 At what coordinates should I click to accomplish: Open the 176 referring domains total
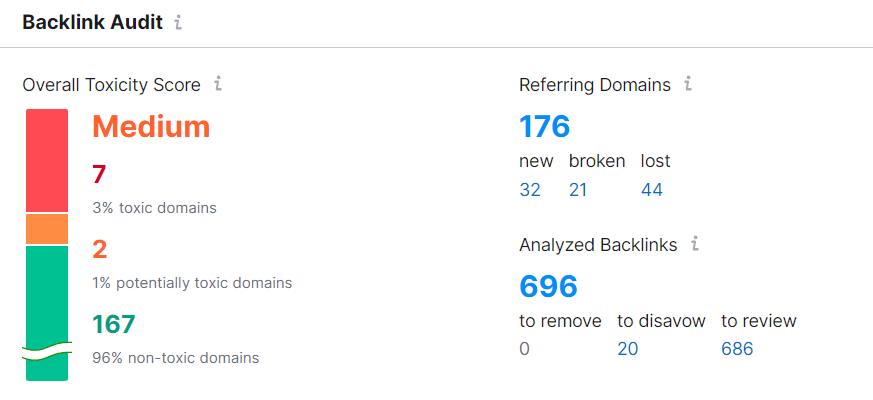[545, 126]
